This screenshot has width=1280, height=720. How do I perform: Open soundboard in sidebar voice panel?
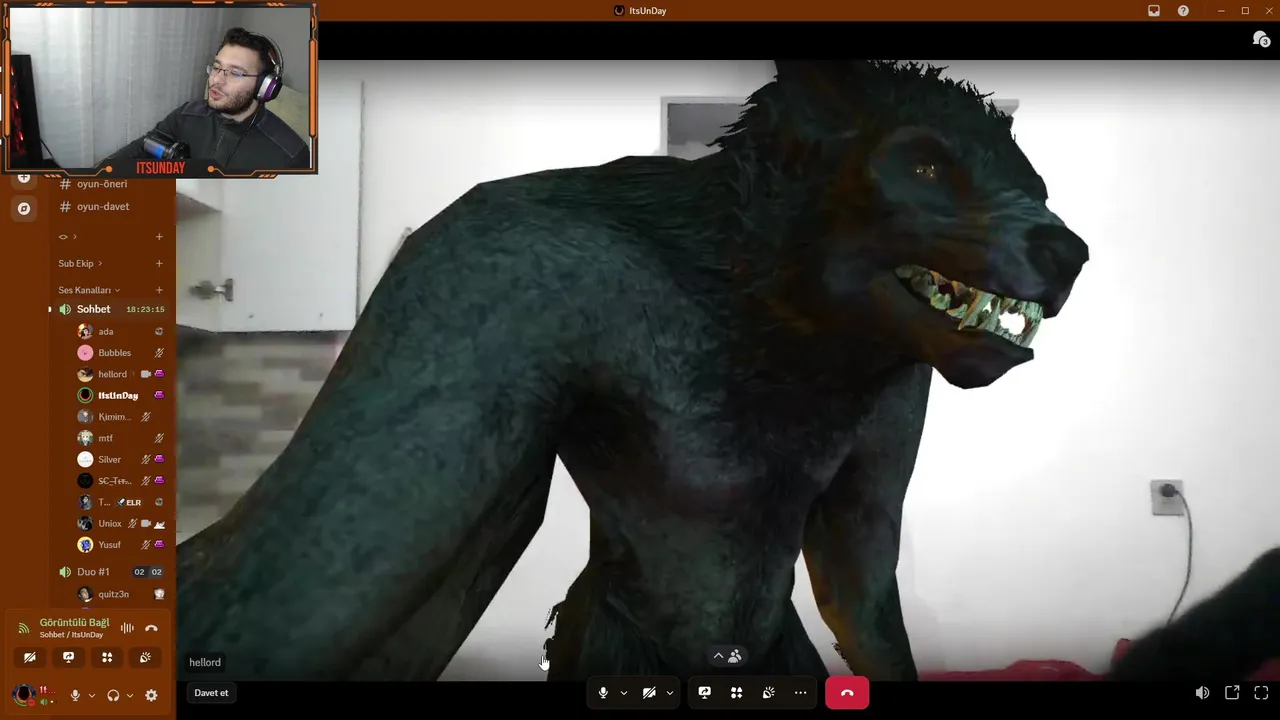(145, 657)
